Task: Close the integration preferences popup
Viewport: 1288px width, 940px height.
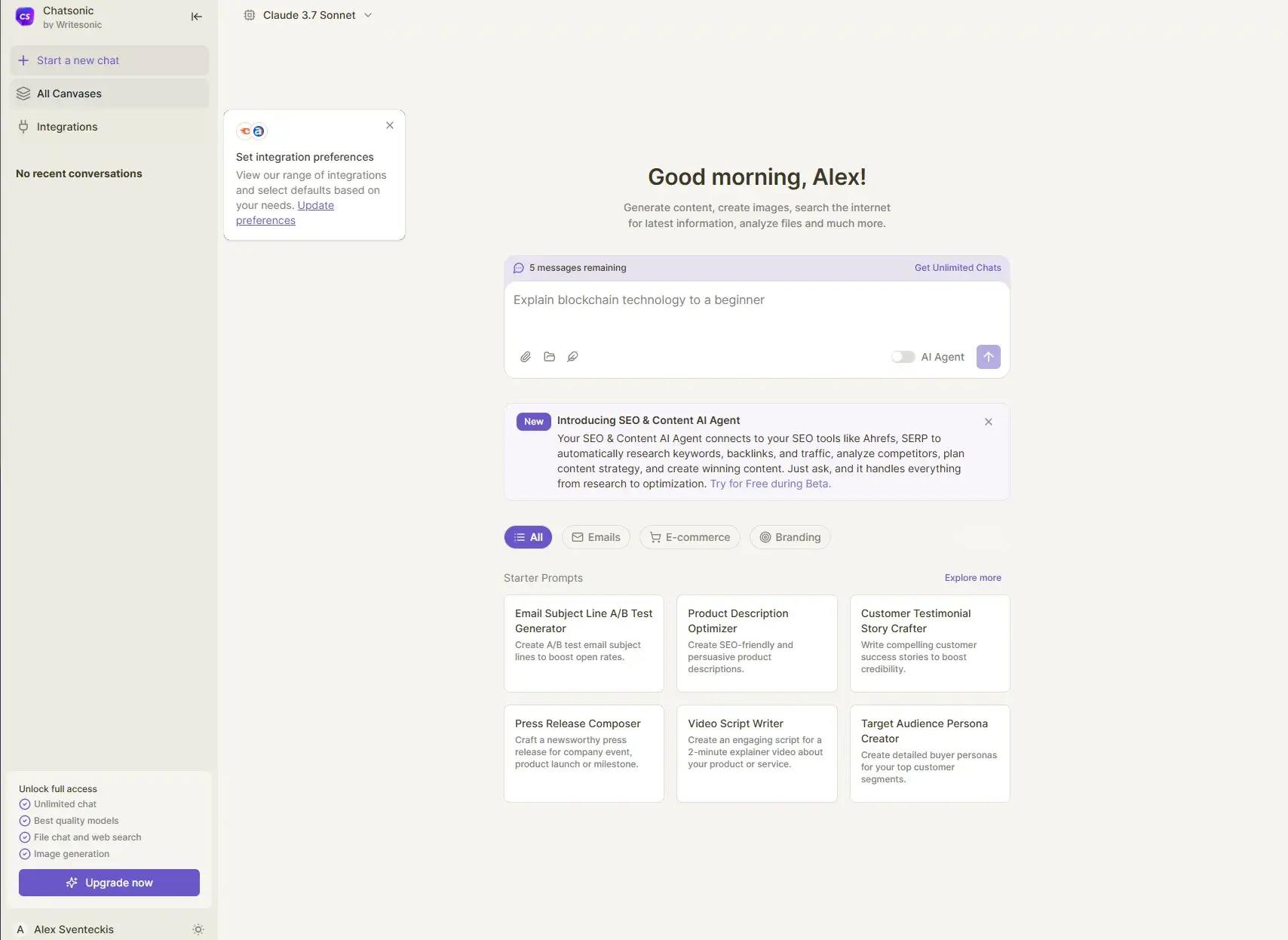Action: (390, 125)
